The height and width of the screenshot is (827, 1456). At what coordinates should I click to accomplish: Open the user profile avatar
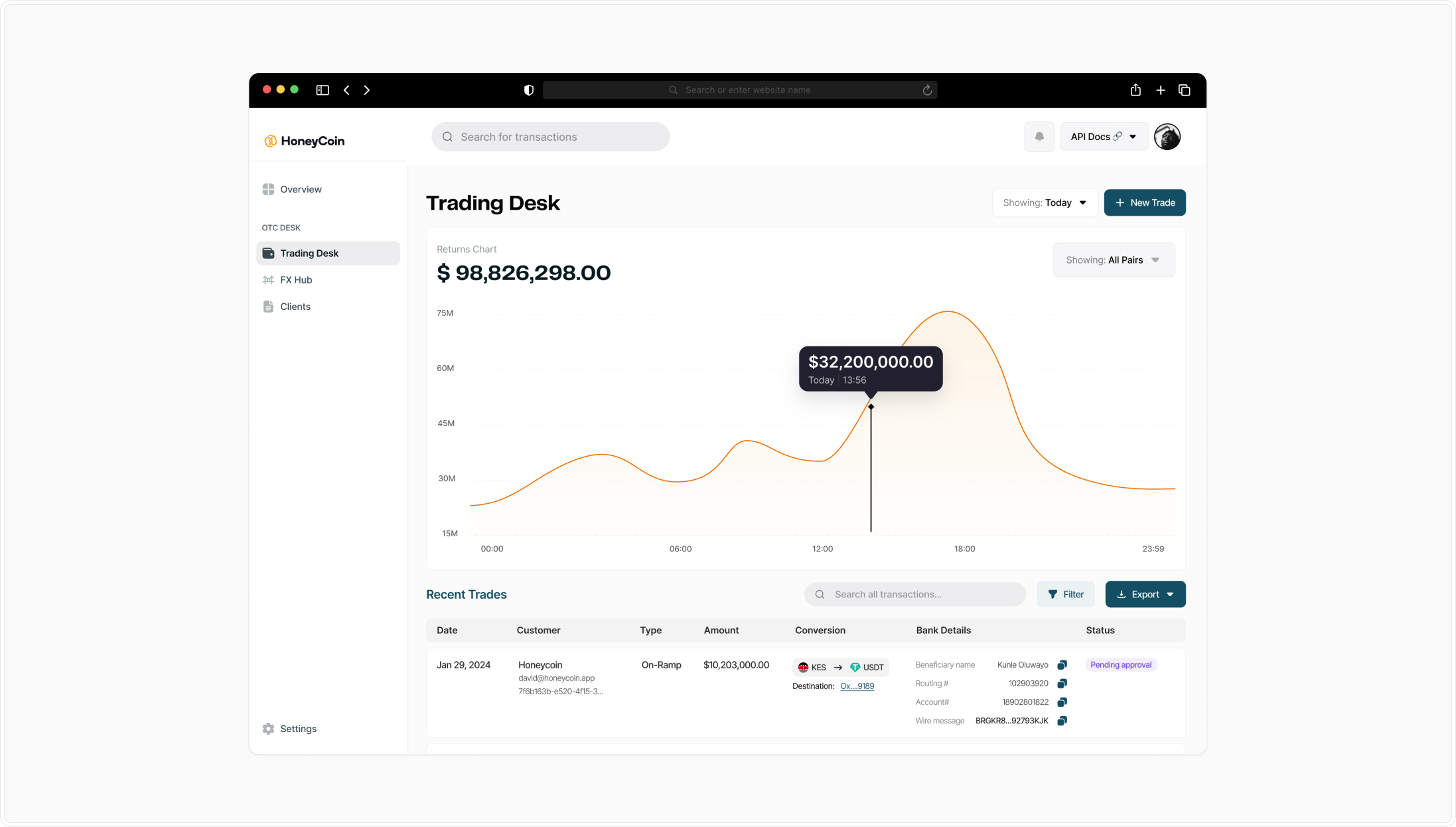tap(1167, 137)
